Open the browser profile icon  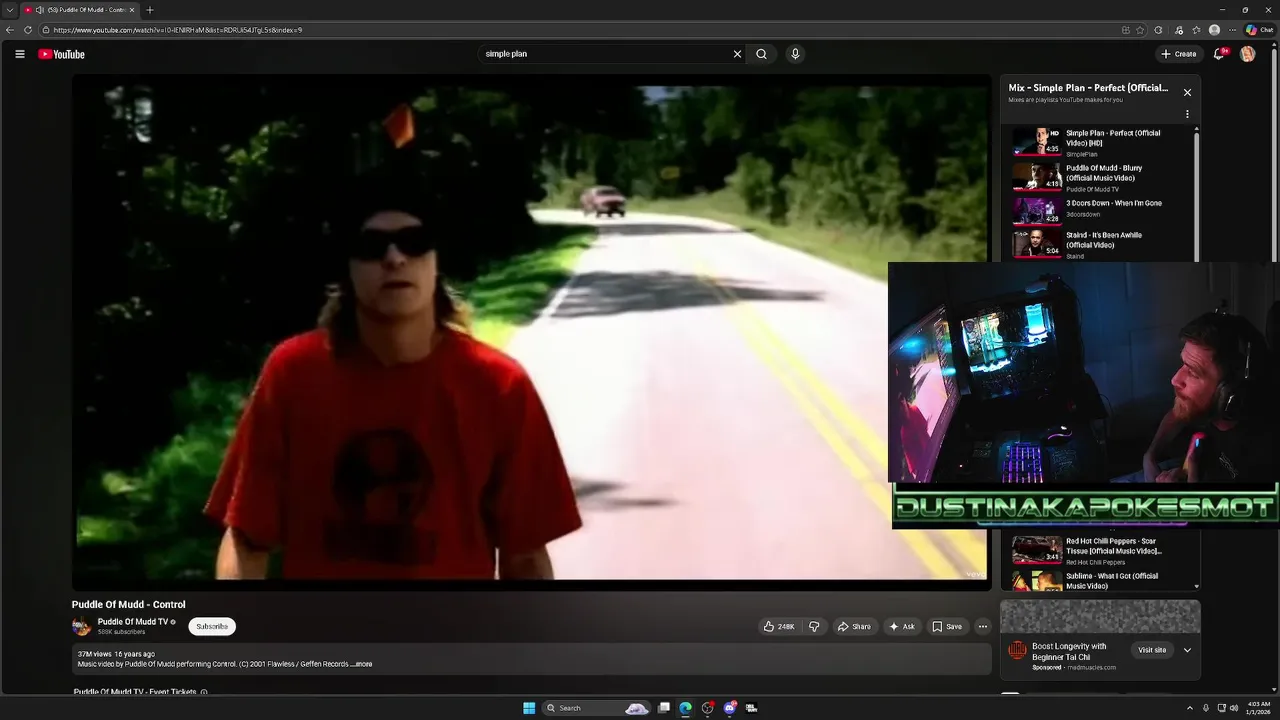point(1214,30)
